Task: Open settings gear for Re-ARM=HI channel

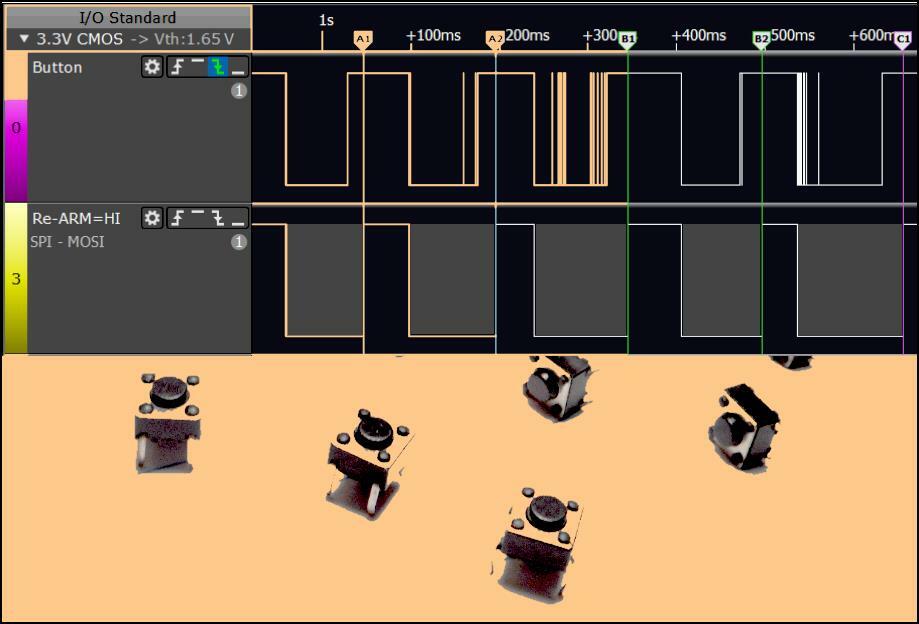Action: point(152,218)
